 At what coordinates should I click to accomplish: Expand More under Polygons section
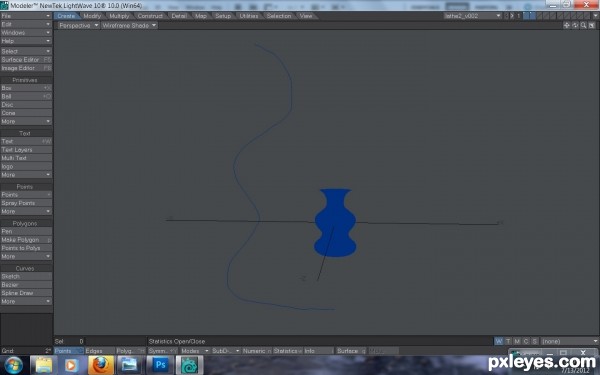(x=26, y=256)
